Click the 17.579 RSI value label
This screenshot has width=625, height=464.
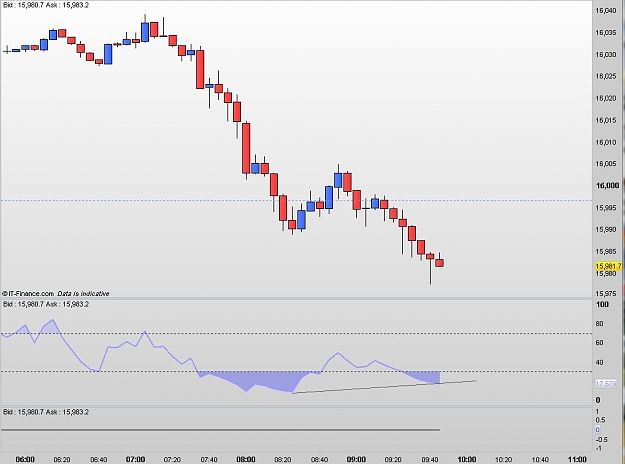click(x=606, y=383)
